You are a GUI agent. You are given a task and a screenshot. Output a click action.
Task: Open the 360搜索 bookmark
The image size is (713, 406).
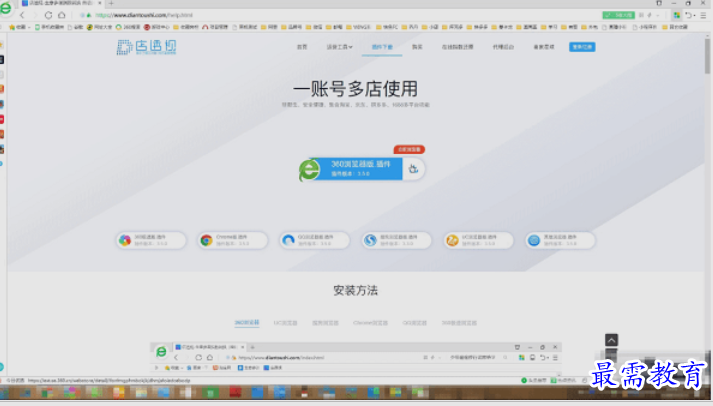point(128,27)
